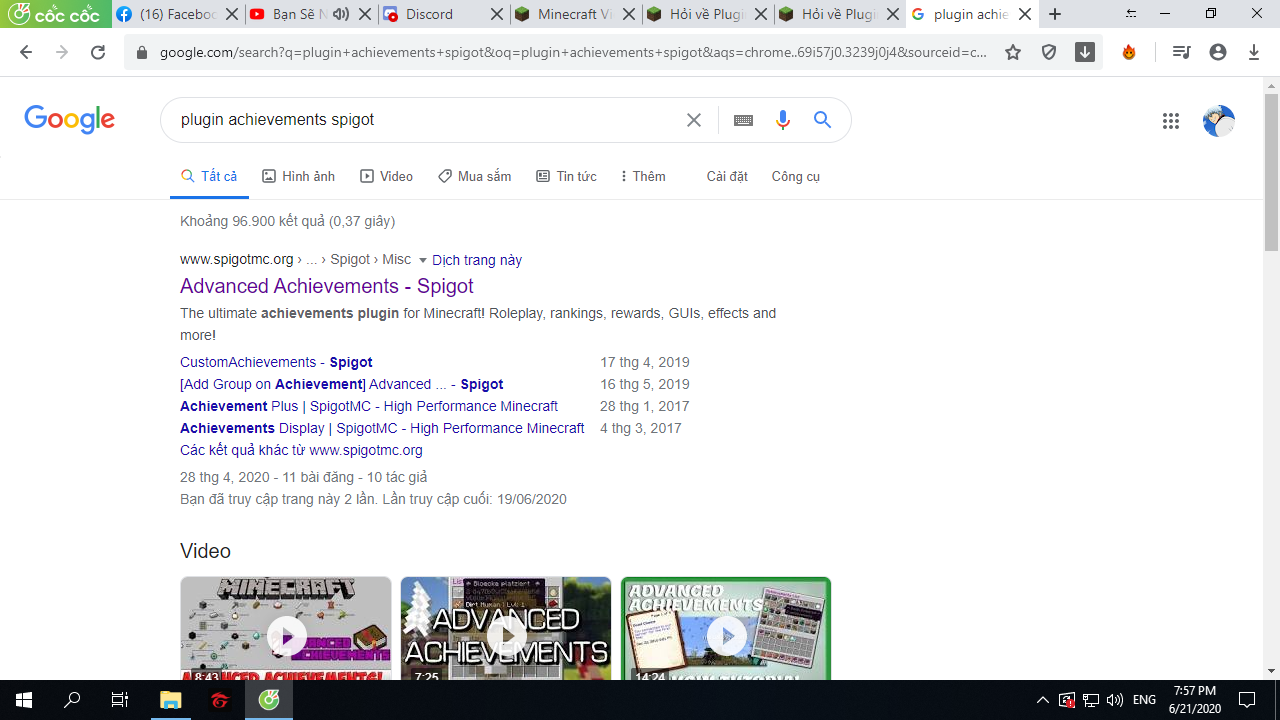Mute the YouTube tab via speaker icon
The height and width of the screenshot is (720, 1280).
[x=340, y=14]
